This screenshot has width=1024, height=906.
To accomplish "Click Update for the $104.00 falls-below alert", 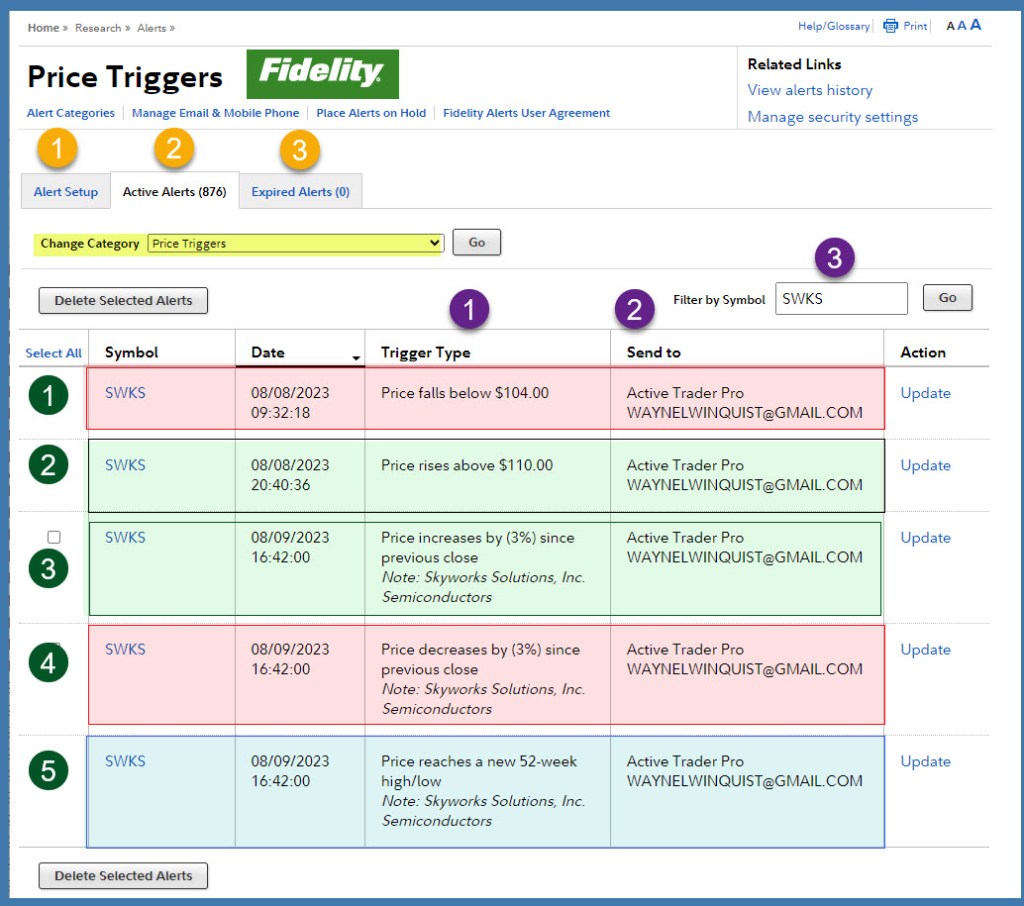I will pos(925,393).
